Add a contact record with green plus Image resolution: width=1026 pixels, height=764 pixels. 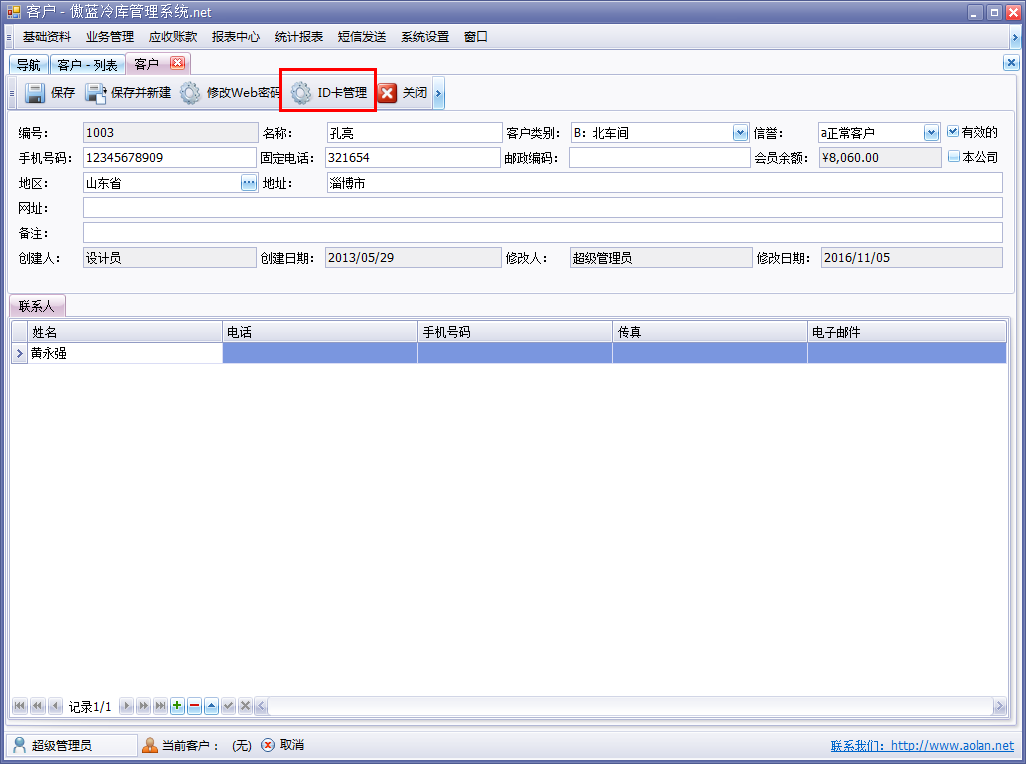[177, 706]
